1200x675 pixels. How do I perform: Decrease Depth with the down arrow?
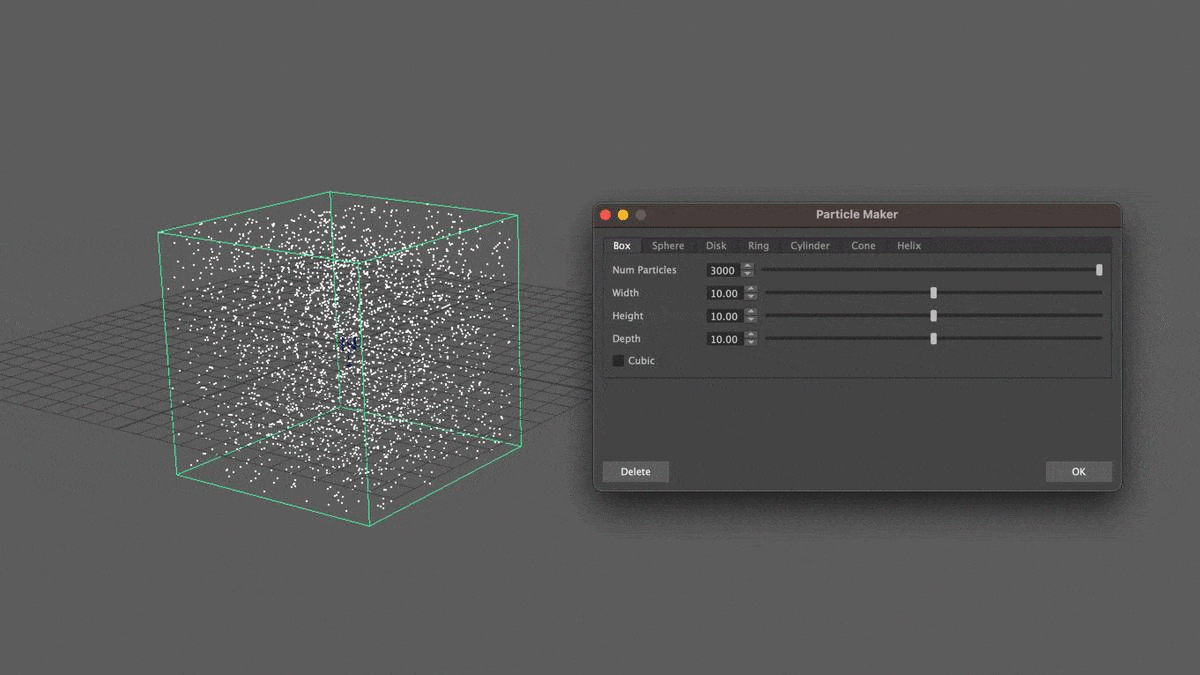pyautogui.click(x=751, y=344)
